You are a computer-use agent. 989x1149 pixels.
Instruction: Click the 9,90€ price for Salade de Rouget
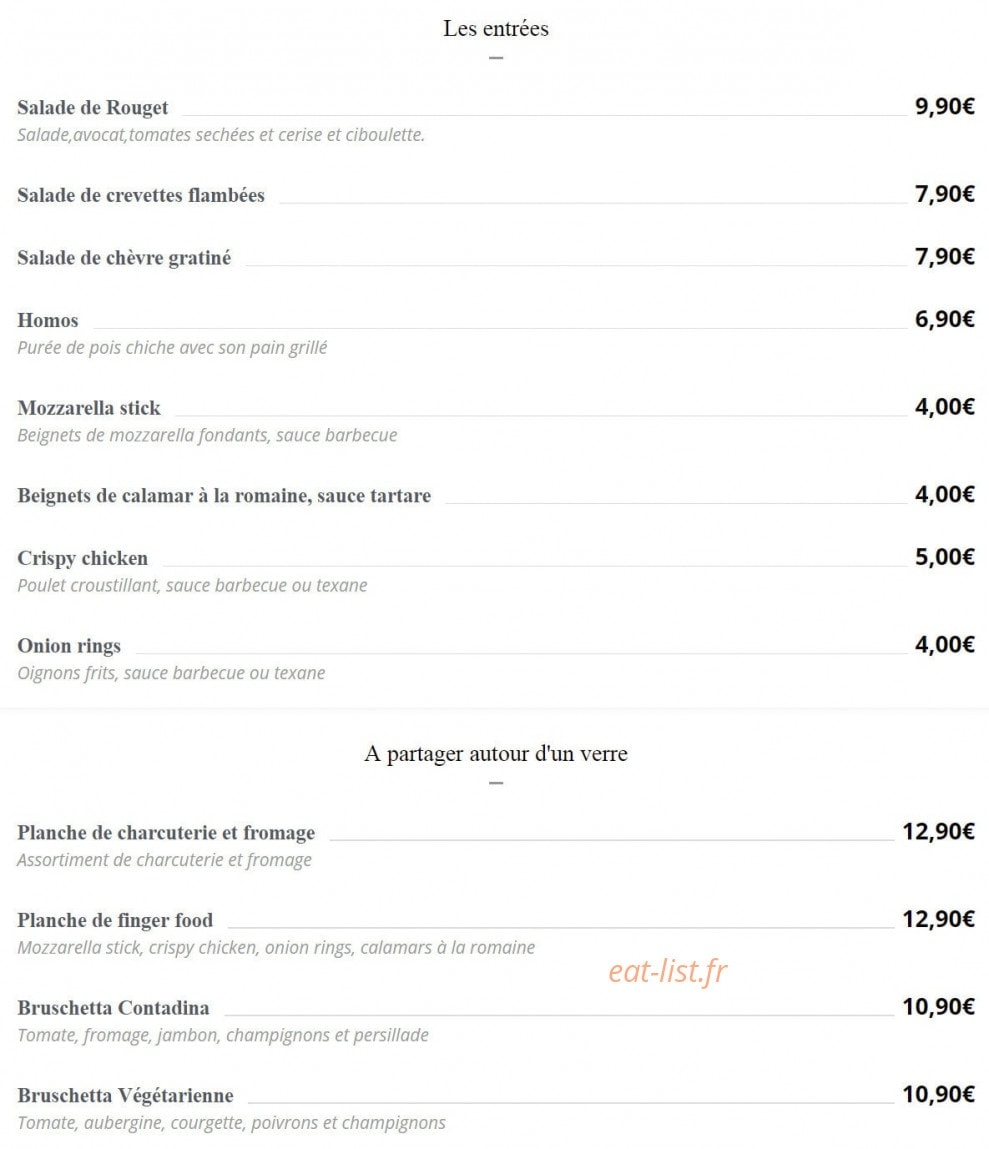tap(944, 106)
